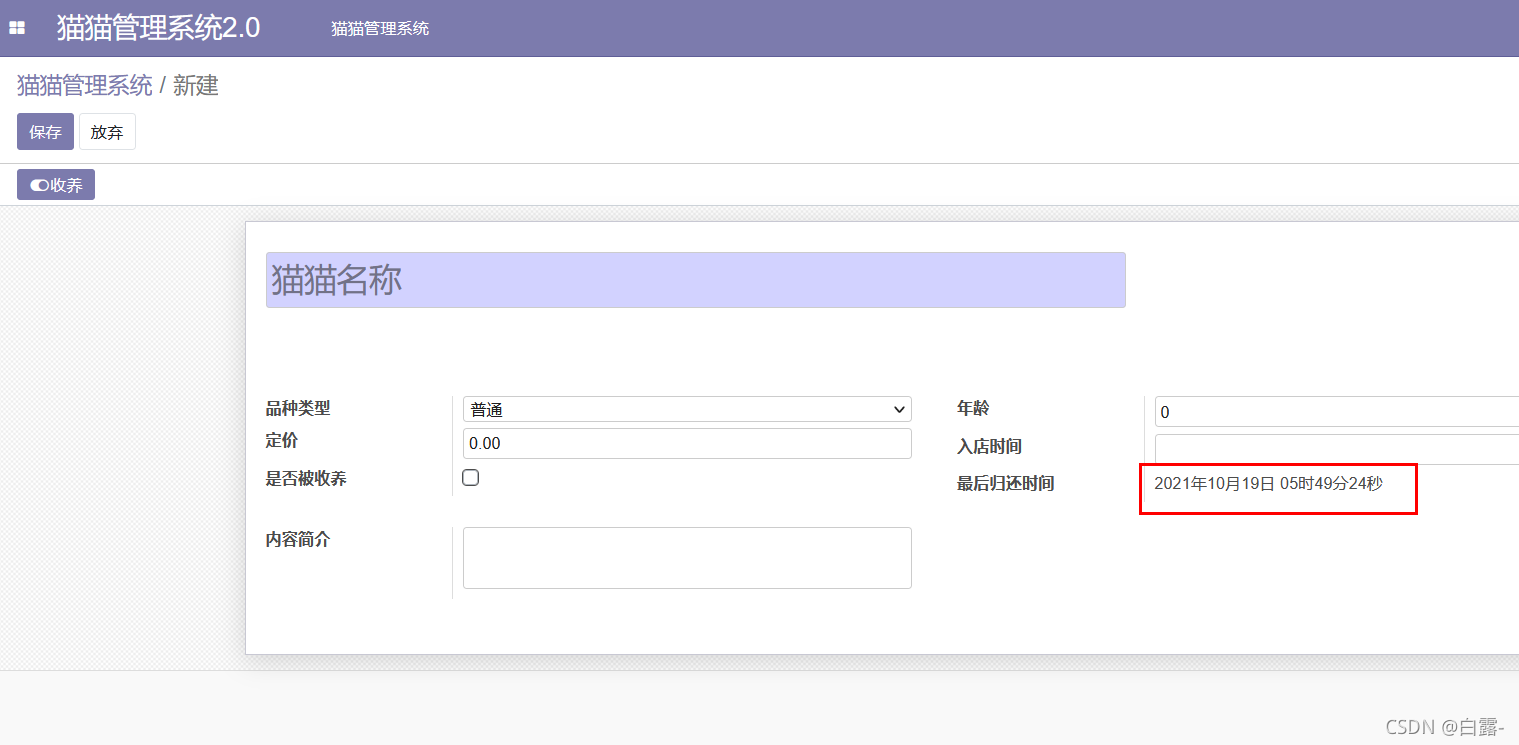The width and height of the screenshot is (1519, 745).
Task: Click the 内容简介 field label
Action: tap(298, 540)
